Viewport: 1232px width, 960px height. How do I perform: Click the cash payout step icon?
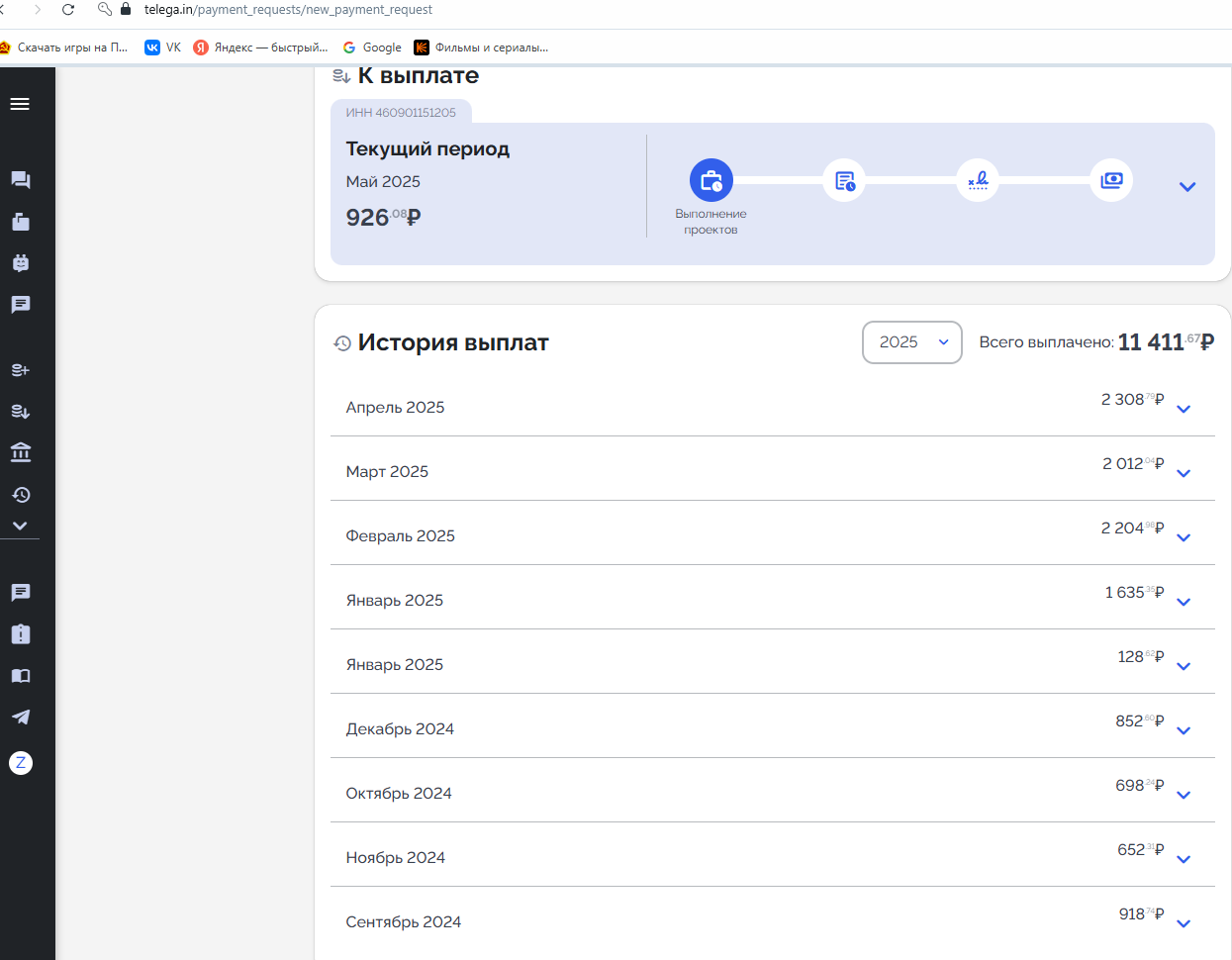(x=1111, y=181)
